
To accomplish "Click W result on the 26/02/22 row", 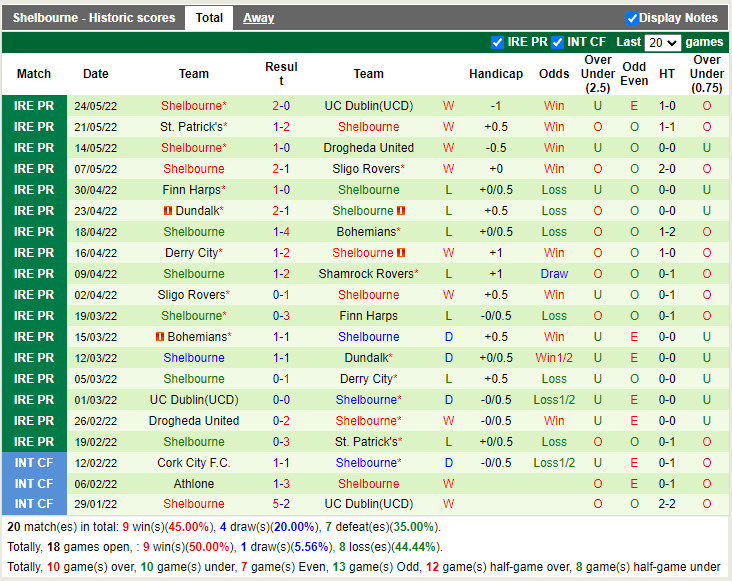I will [x=448, y=421].
